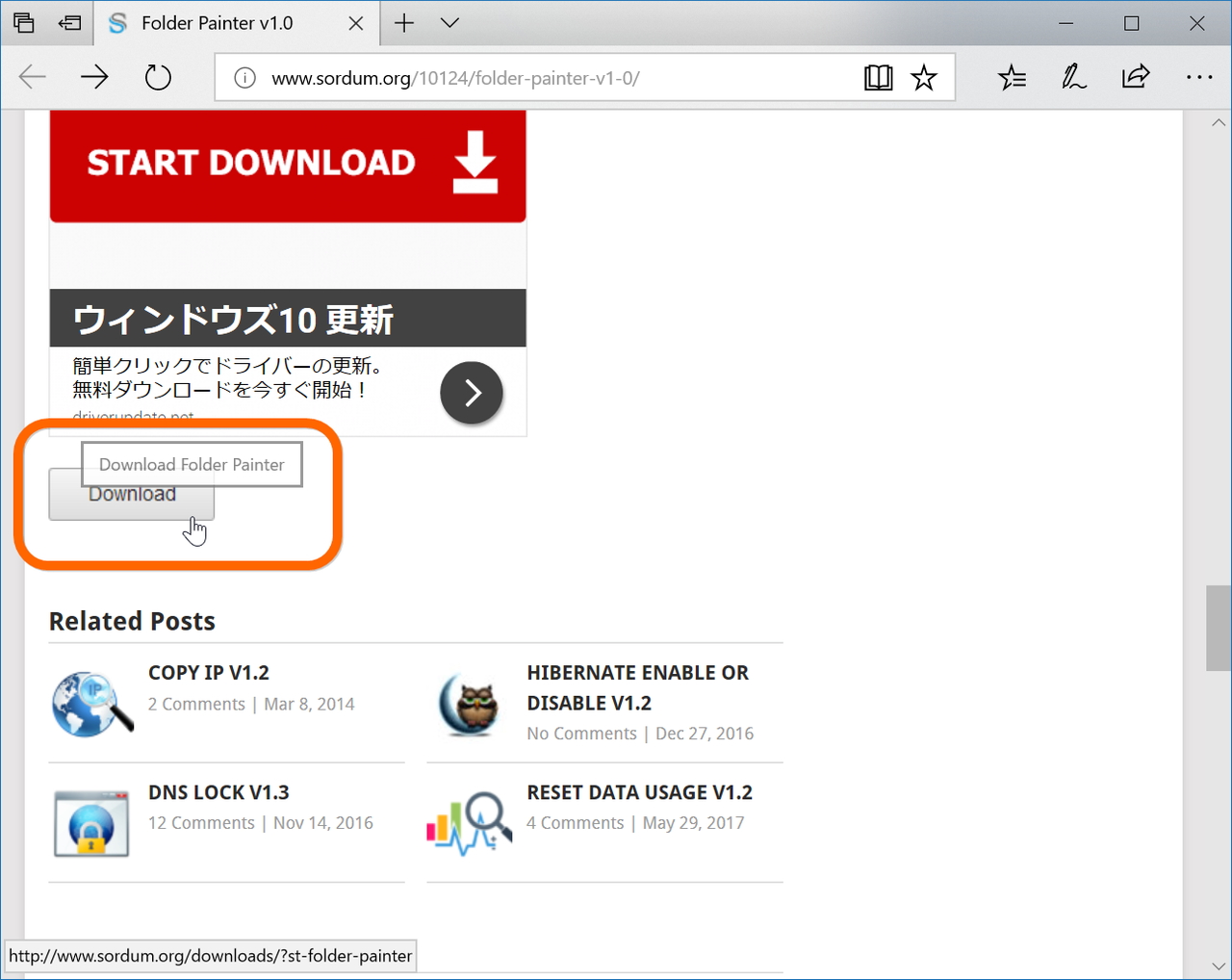Click the white arrow on the ad banner
The height and width of the screenshot is (980, 1232).
click(x=471, y=393)
